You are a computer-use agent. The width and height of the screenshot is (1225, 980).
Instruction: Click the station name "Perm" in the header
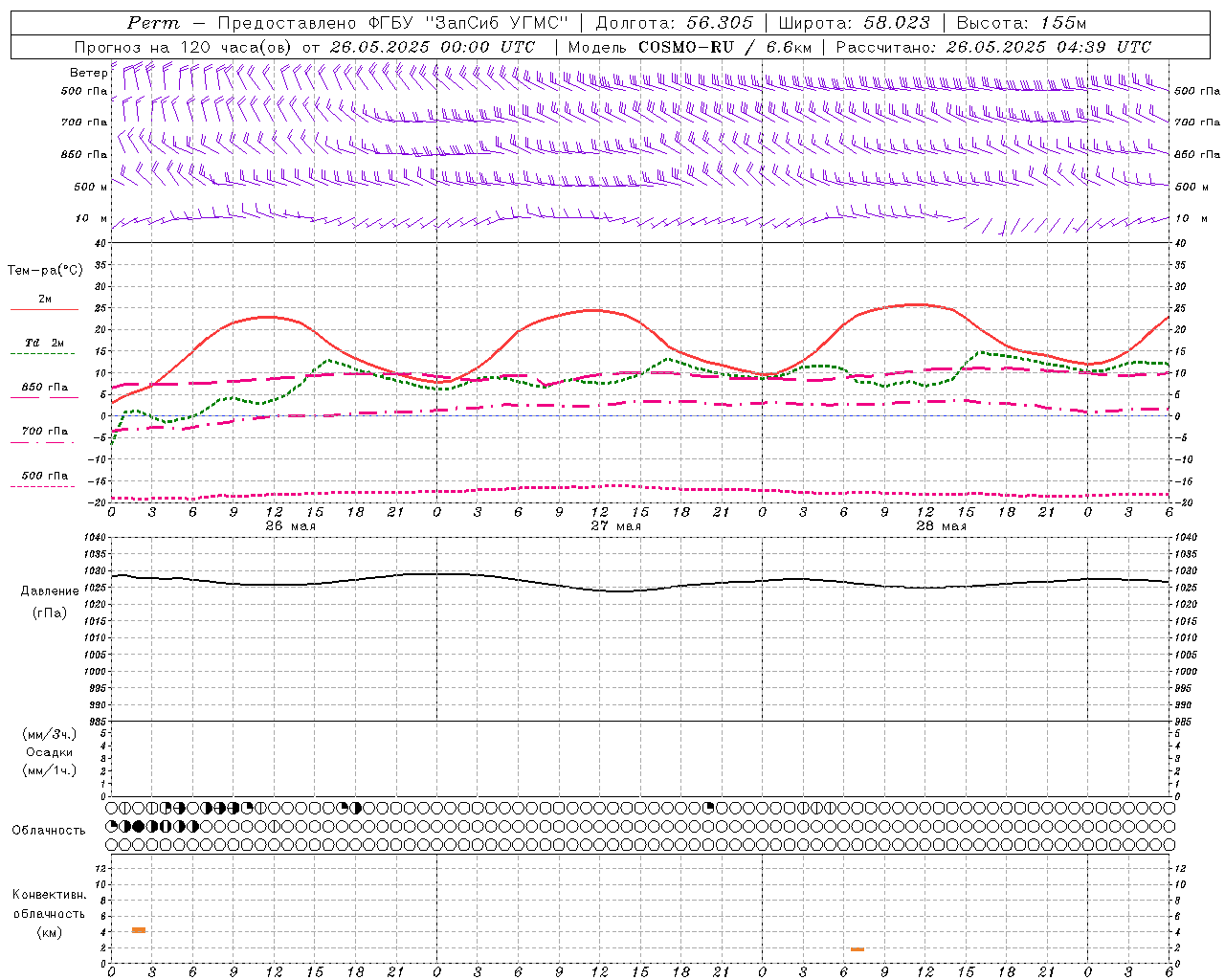tap(152, 23)
